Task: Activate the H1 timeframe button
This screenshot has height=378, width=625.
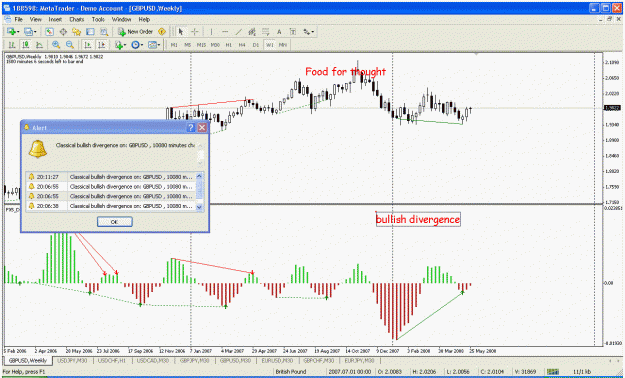Action: click(229, 45)
